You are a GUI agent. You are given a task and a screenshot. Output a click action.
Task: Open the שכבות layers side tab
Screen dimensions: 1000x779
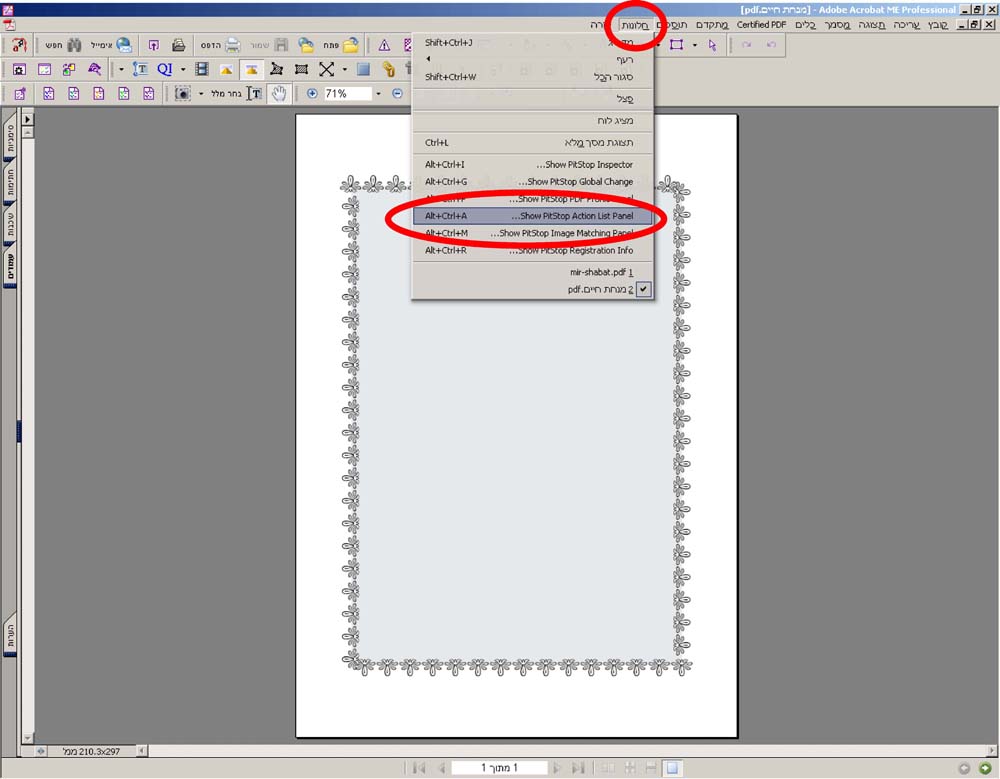(10, 225)
